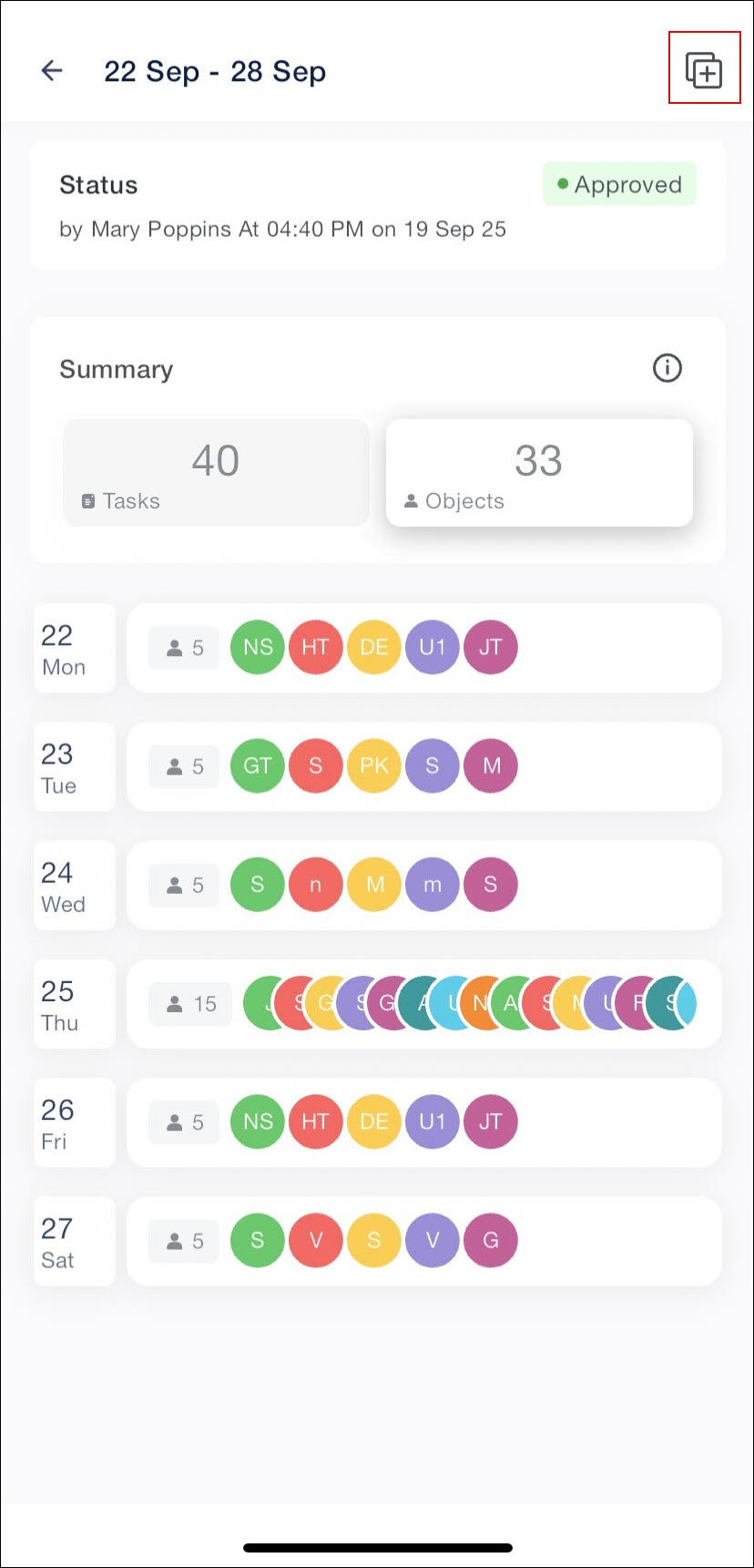
Task: Tap the Approved status badge
Action: click(620, 184)
